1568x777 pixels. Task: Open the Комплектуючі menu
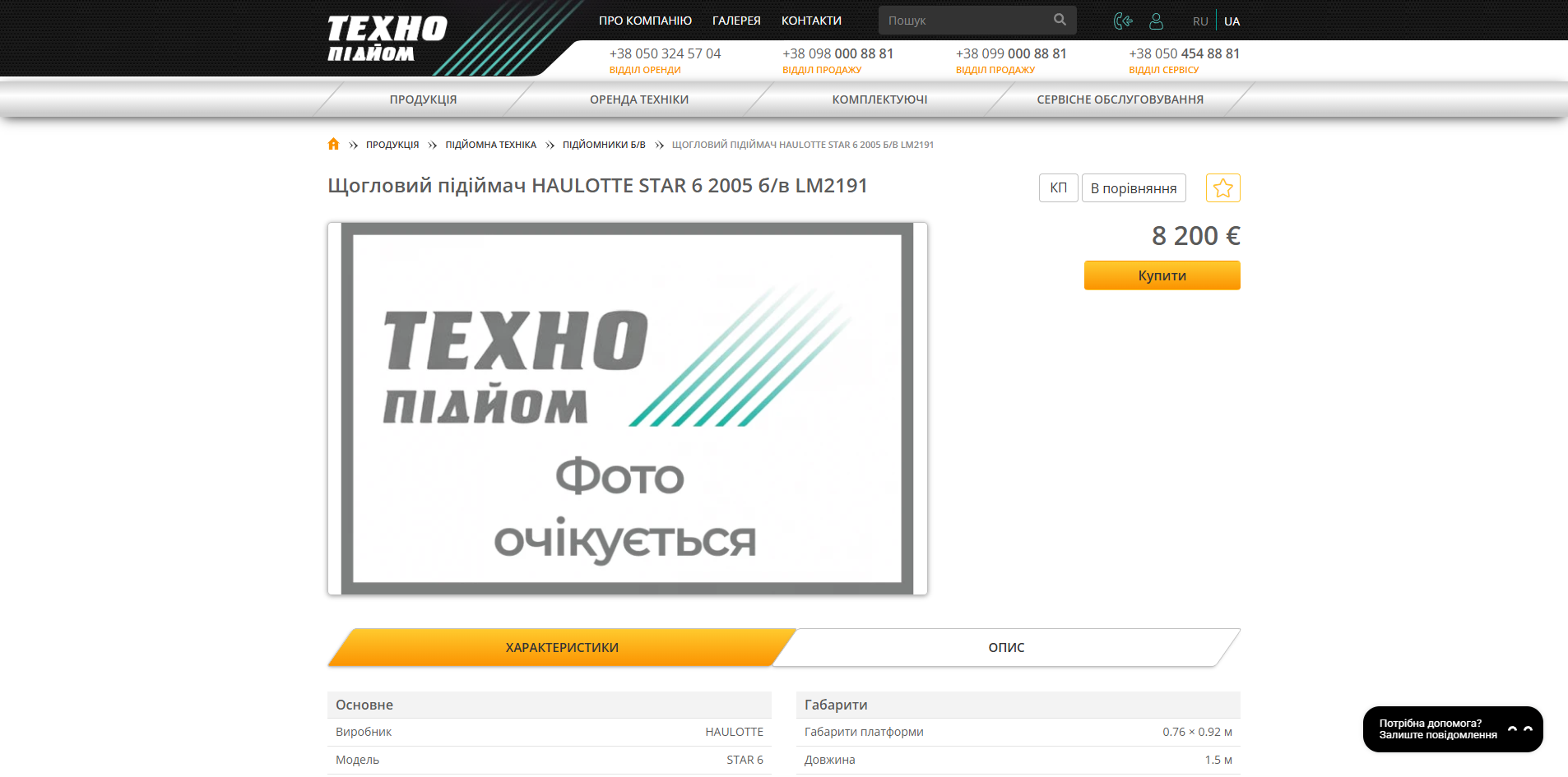(x=879, y=99)
